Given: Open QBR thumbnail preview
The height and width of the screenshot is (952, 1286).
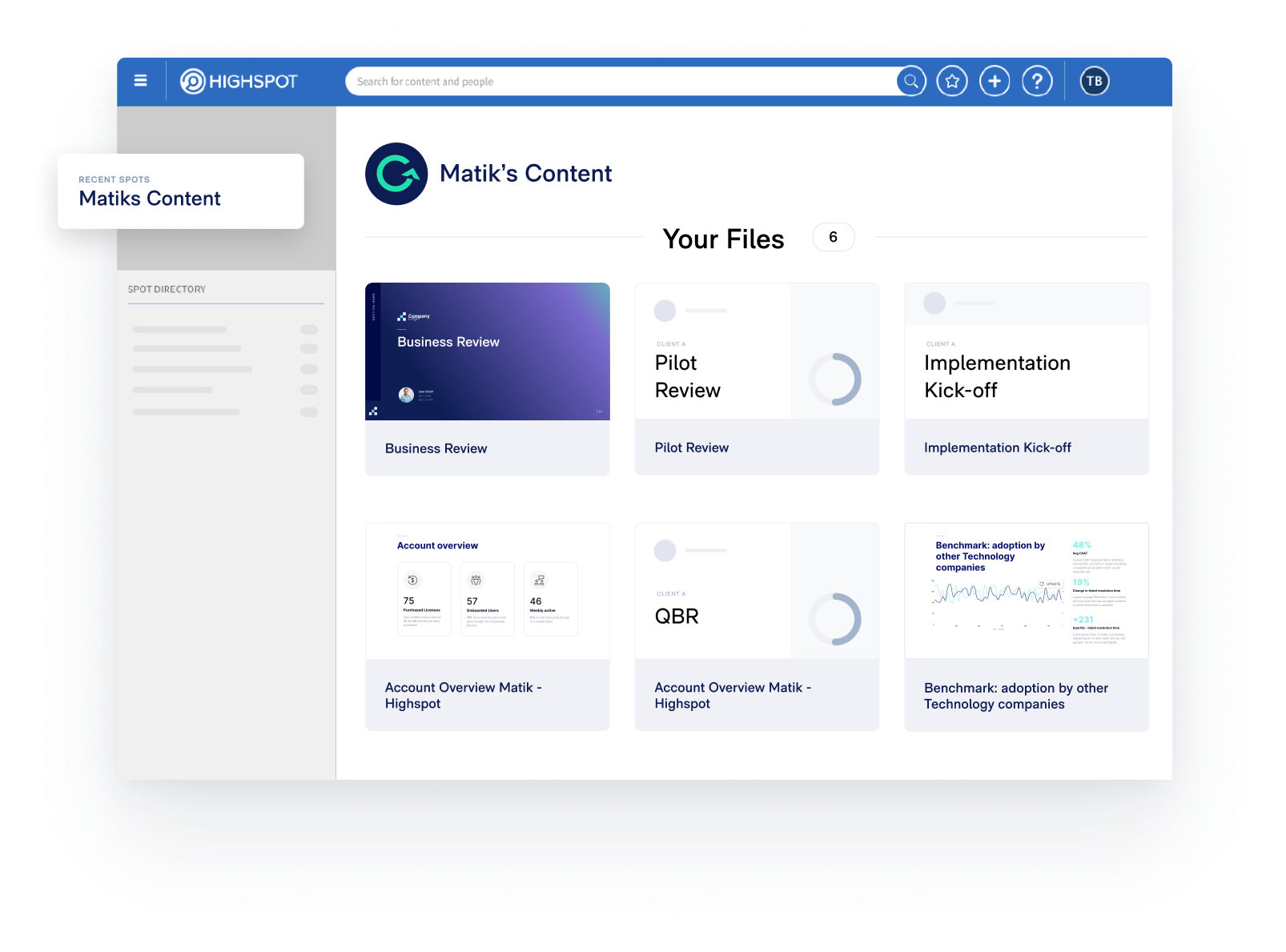Looking at the screenshot, I should pos(758,591).
